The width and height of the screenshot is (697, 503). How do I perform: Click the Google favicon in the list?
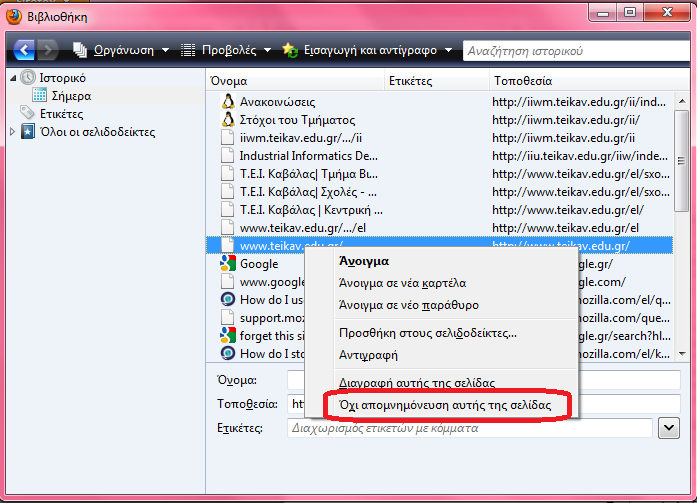[x=228, y=263]
